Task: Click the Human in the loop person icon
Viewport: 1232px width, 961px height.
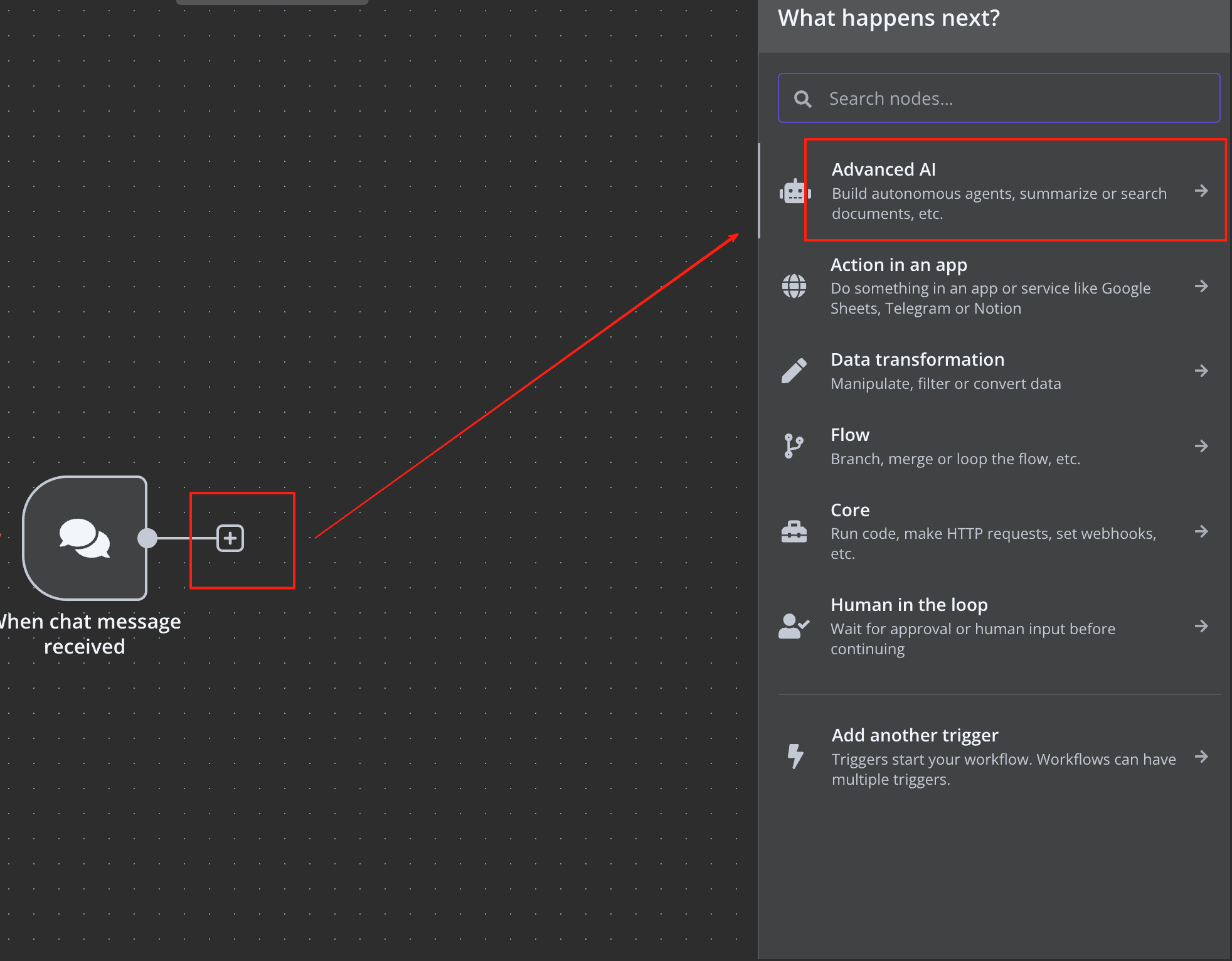Action: point(794,626)
